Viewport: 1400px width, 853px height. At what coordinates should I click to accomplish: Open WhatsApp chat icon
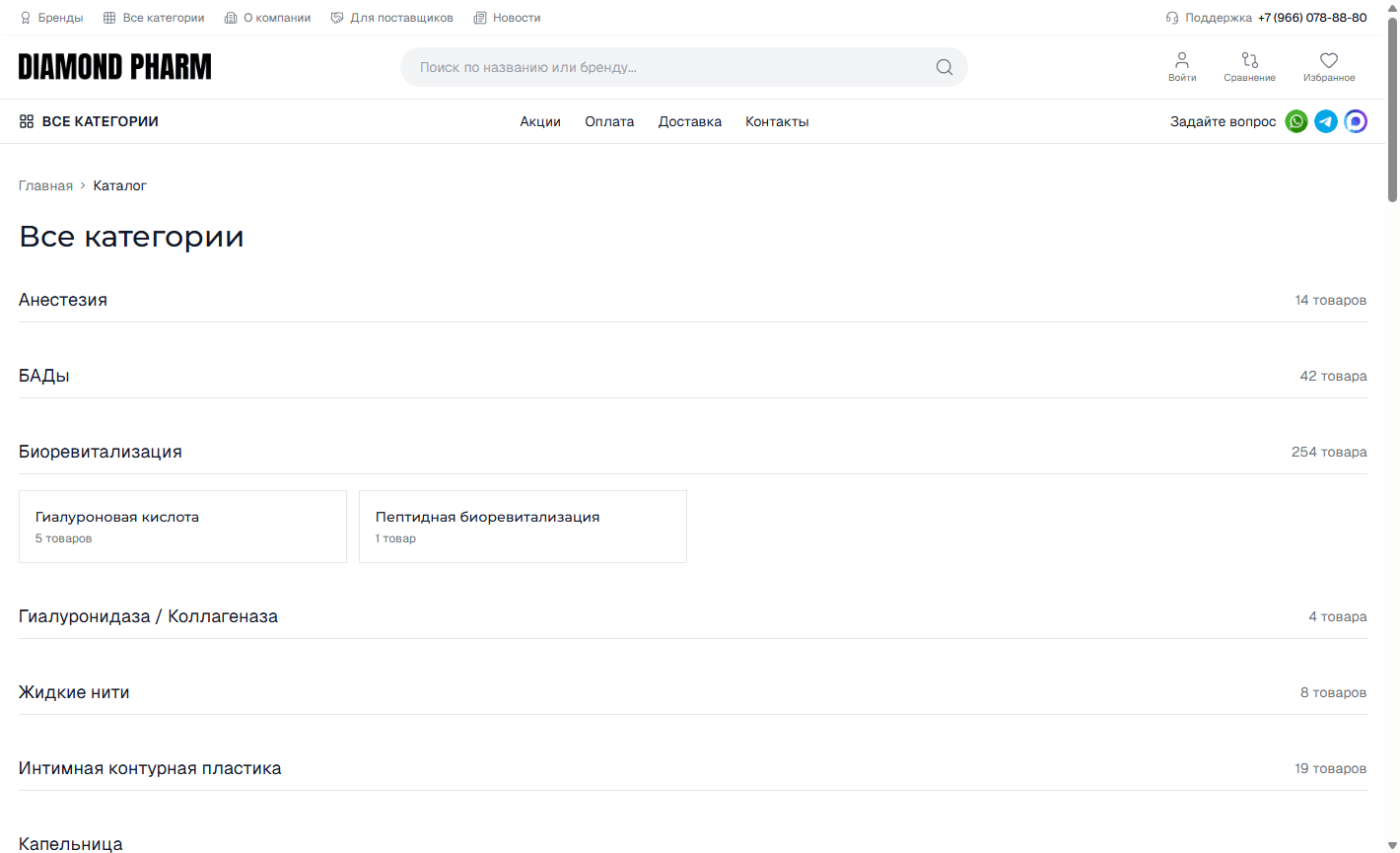pyautogui.click(x=1296, y=122)
